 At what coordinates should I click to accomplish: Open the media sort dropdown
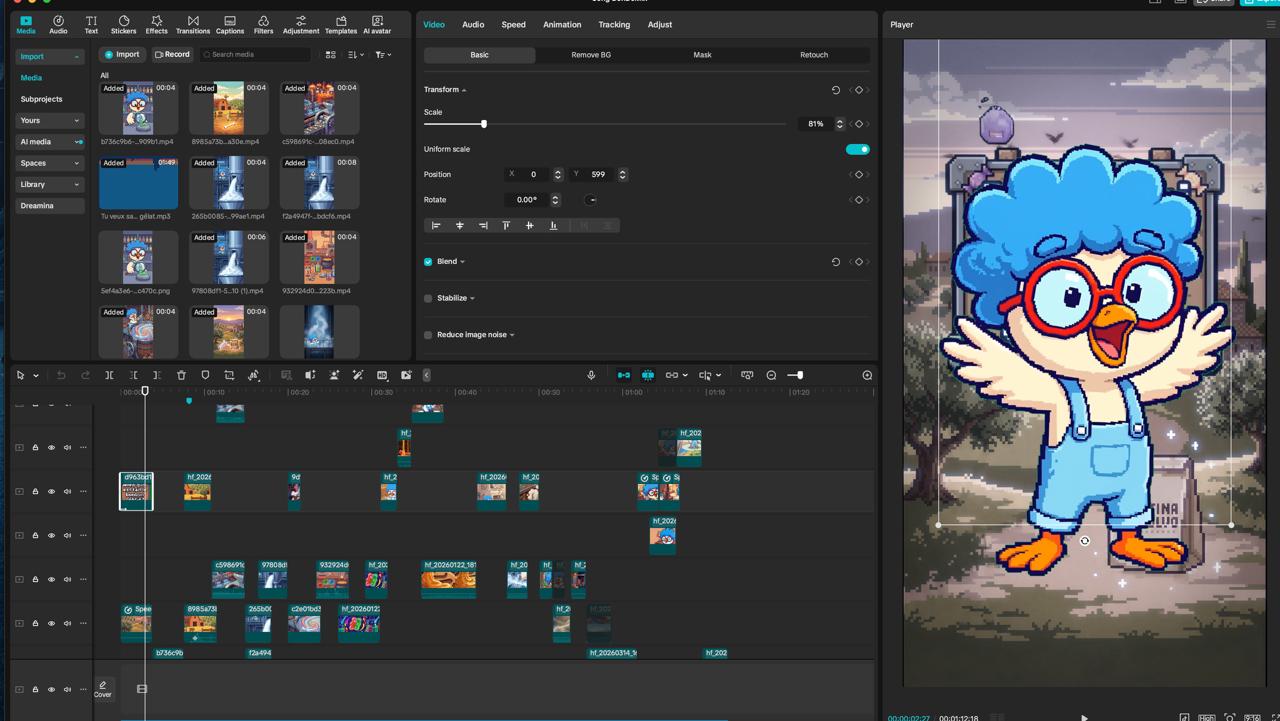356,55
